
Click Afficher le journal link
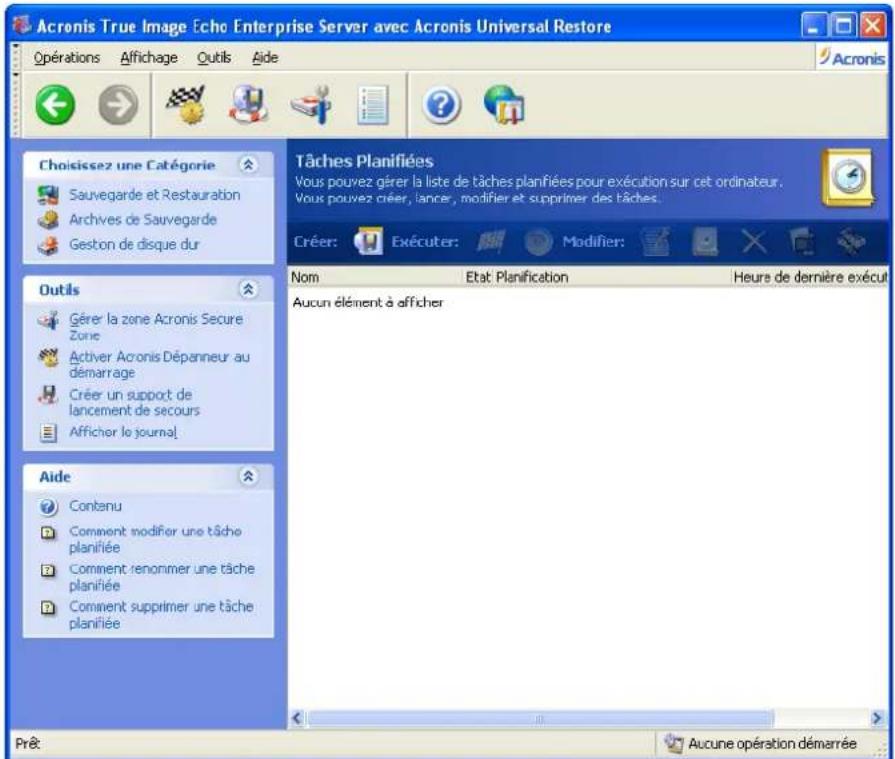pyautogui.click(x=123, y=432)
